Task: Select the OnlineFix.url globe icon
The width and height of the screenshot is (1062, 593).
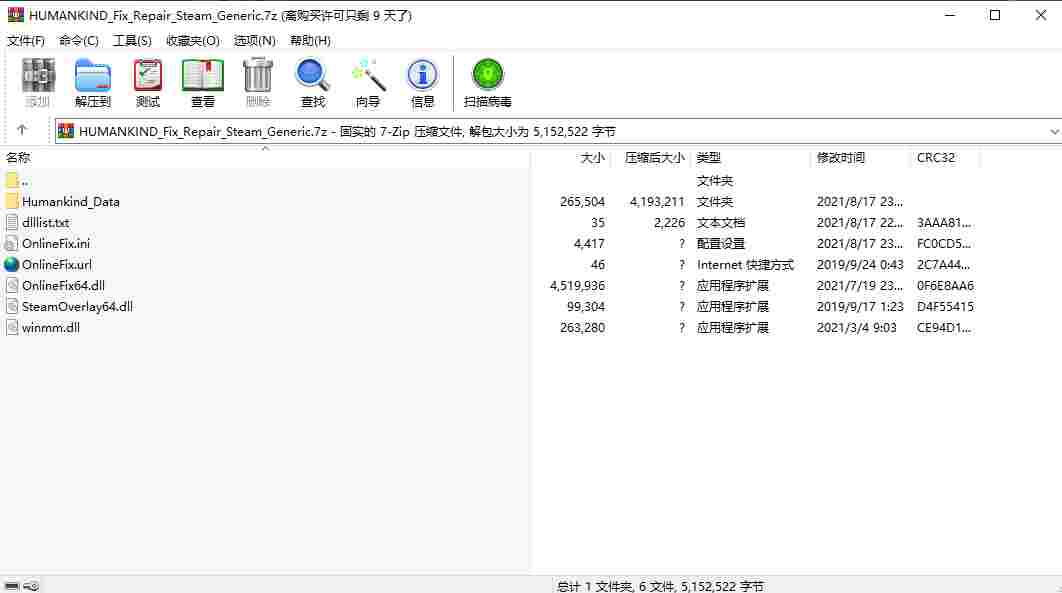Action: pos(12,264)
